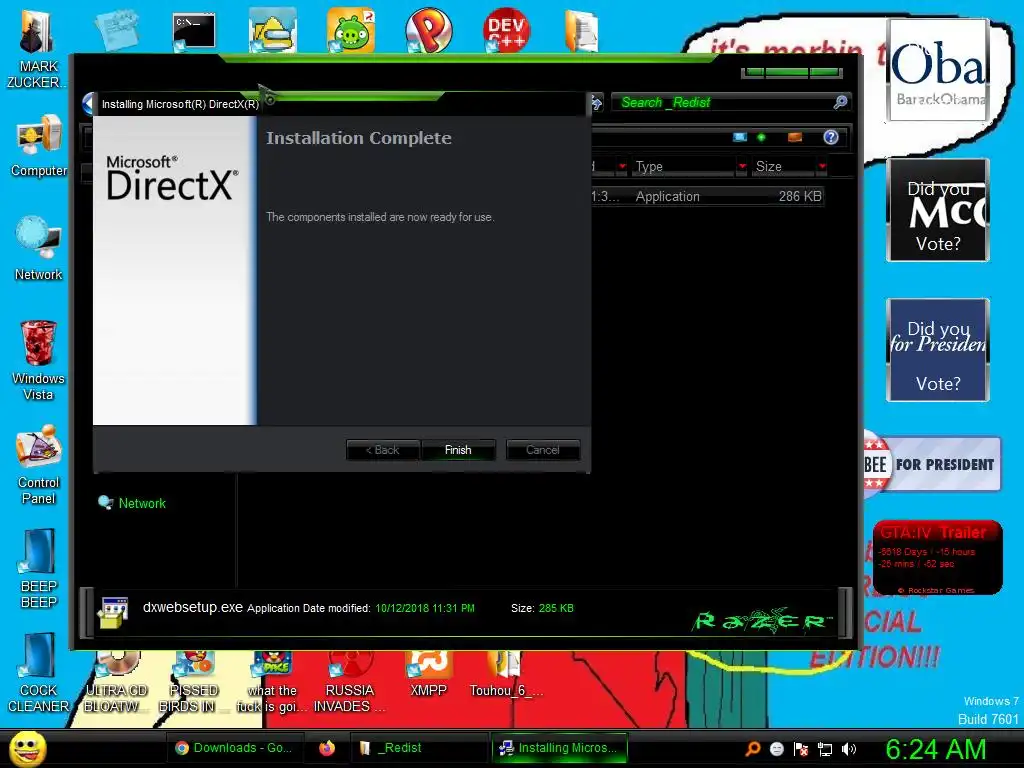Open the DEV C++ desktop shortcut

[506, 31]
